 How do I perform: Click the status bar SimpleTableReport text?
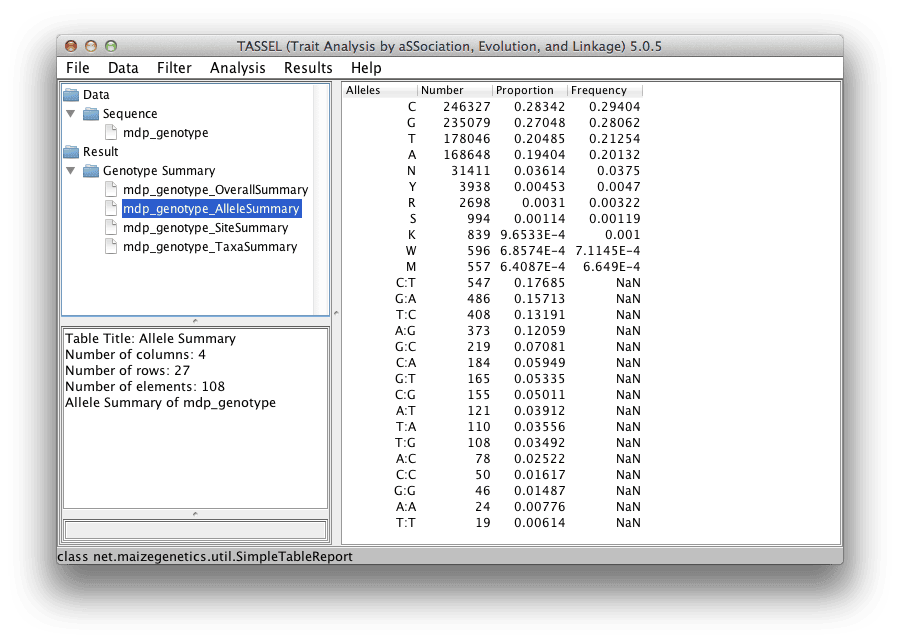click(205, 557)
